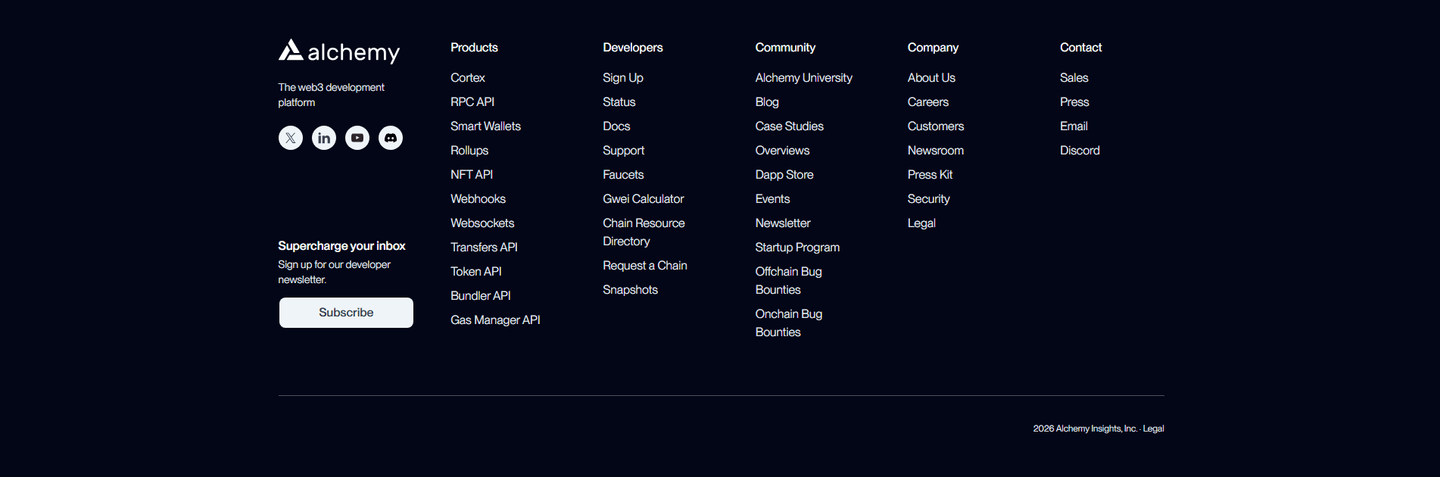Open Discord under Contact
This screenshot has width=1440, height=477.
click(x=1080, y=150)
